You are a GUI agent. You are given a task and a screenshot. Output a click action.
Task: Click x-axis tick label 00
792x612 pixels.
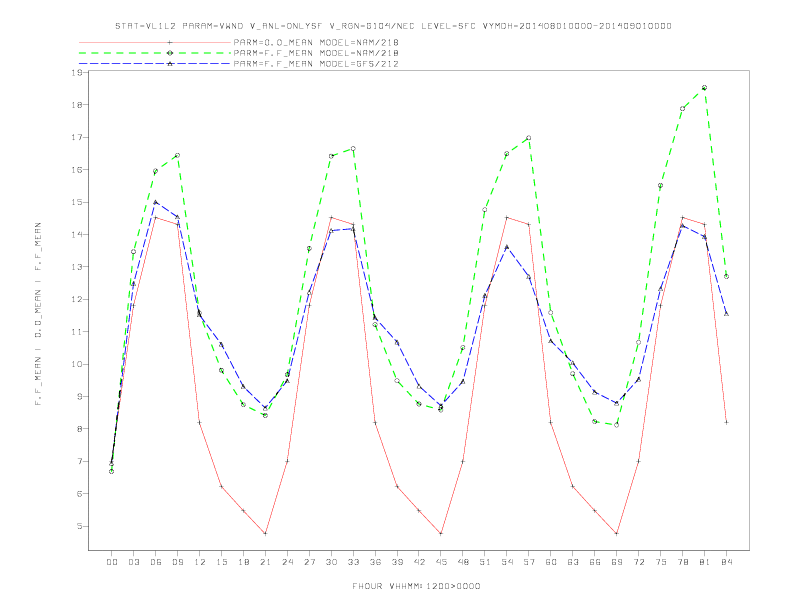point(112,562)
